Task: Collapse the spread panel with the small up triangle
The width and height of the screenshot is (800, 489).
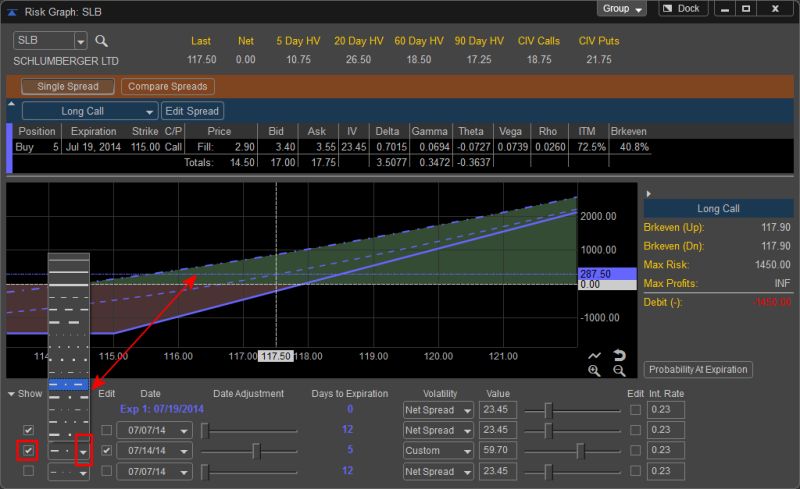Action: point(11,104)
